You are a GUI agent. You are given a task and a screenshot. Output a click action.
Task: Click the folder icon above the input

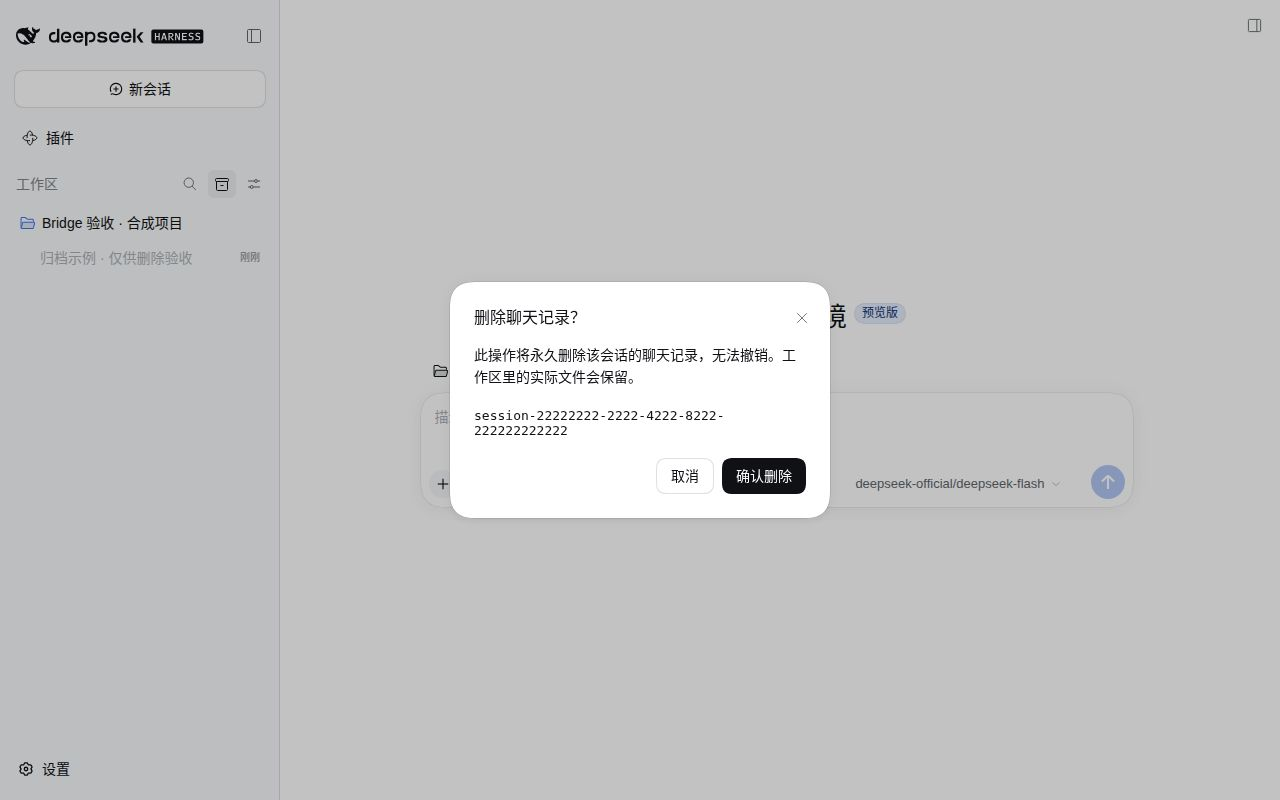(440, 371)
